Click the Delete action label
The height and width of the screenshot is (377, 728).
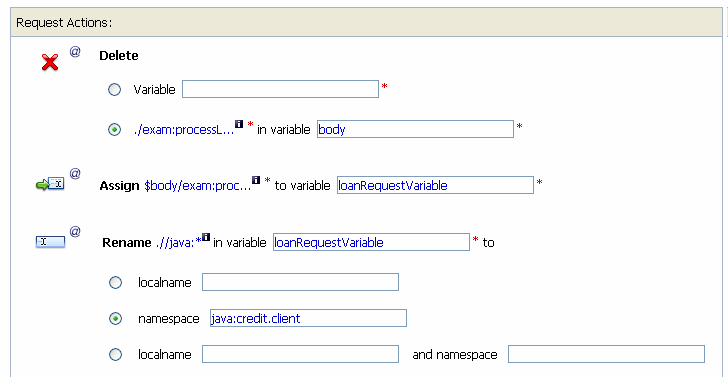(119, 56)
